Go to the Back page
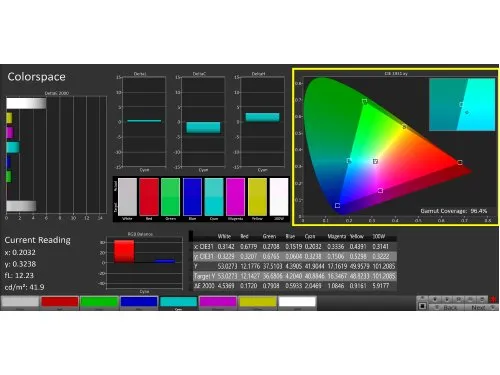The image size is (500, 375). tap(446, 307)
